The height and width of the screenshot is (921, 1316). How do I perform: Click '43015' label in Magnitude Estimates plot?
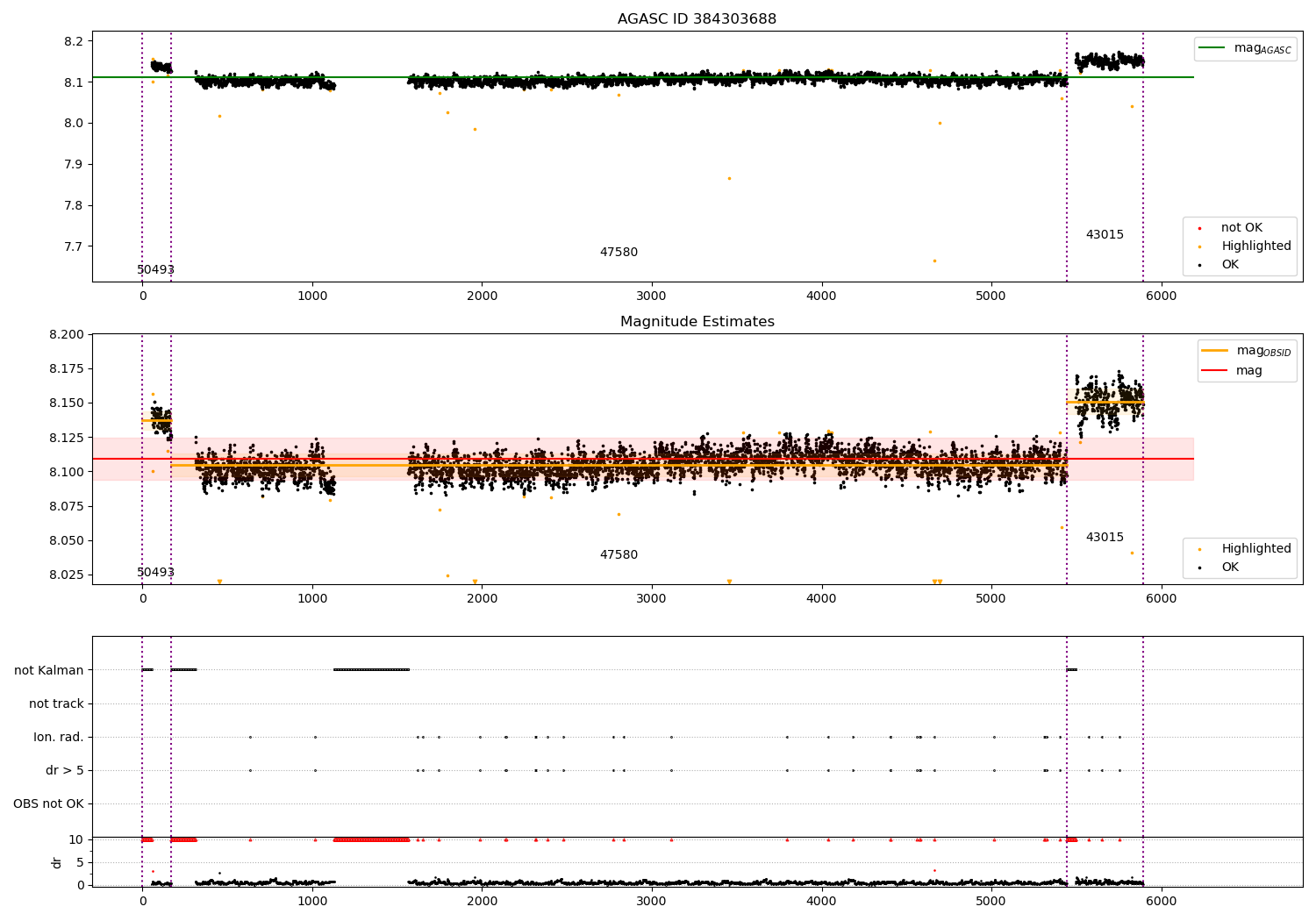click(1105, 537)
